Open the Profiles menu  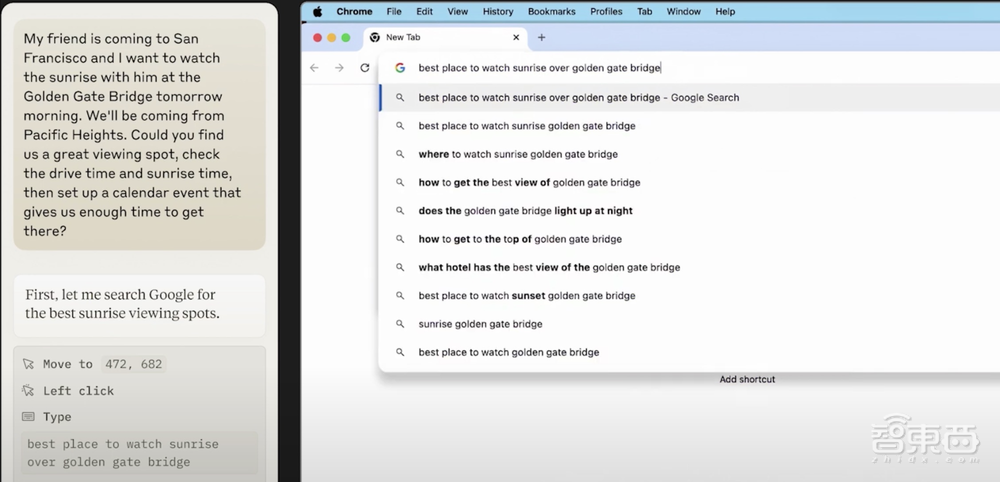click(606, 12)
